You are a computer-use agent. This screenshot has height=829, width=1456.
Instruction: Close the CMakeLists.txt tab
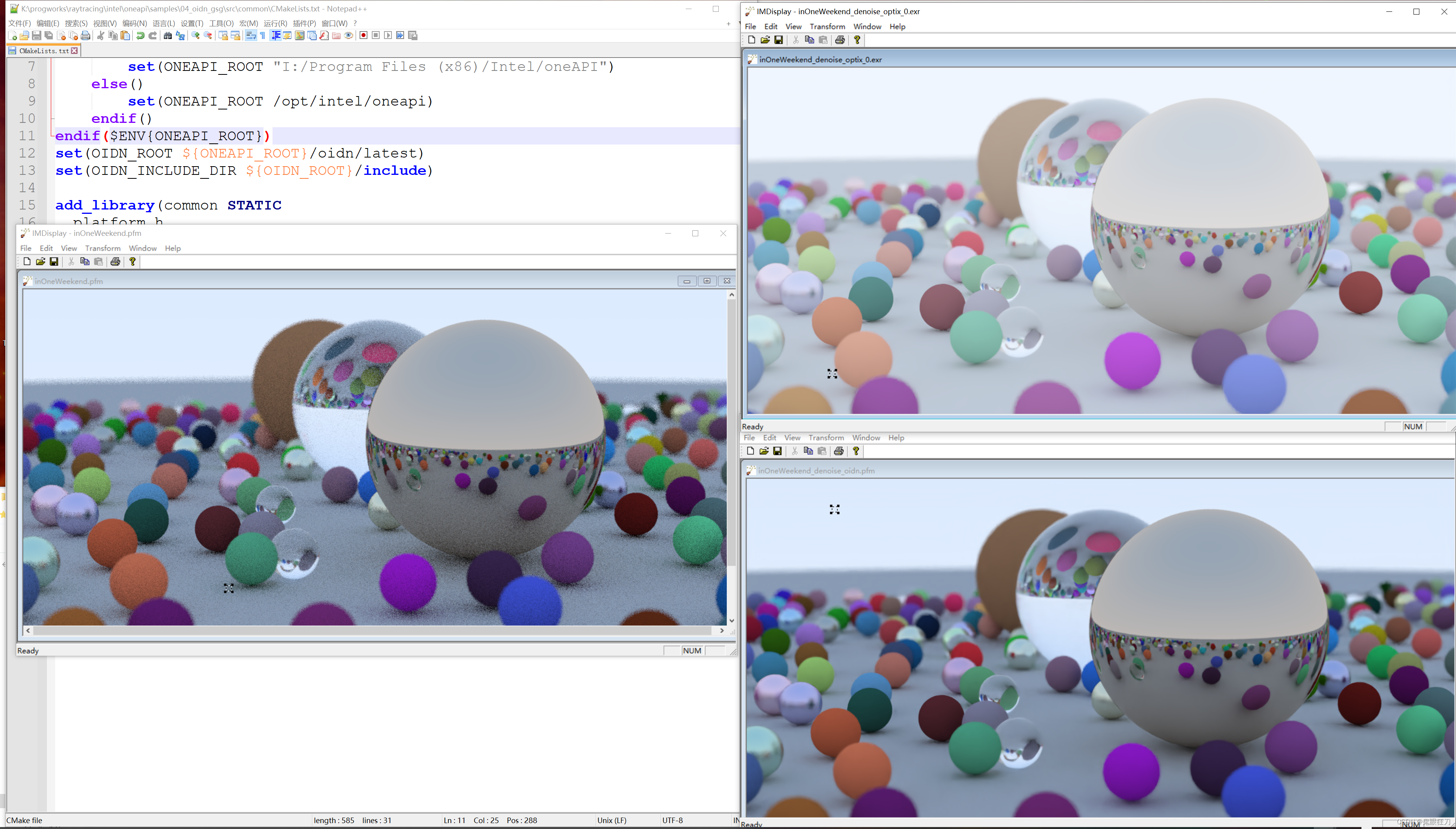(74, 51)
